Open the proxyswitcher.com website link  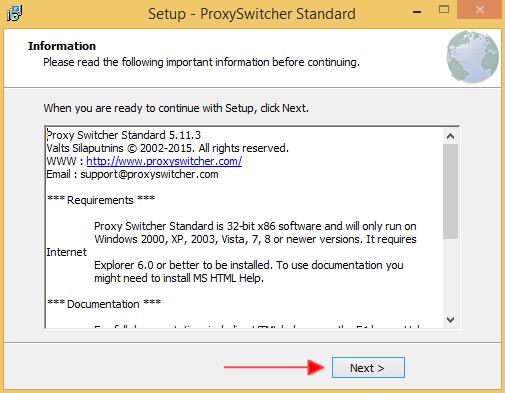tap(164, 161)
